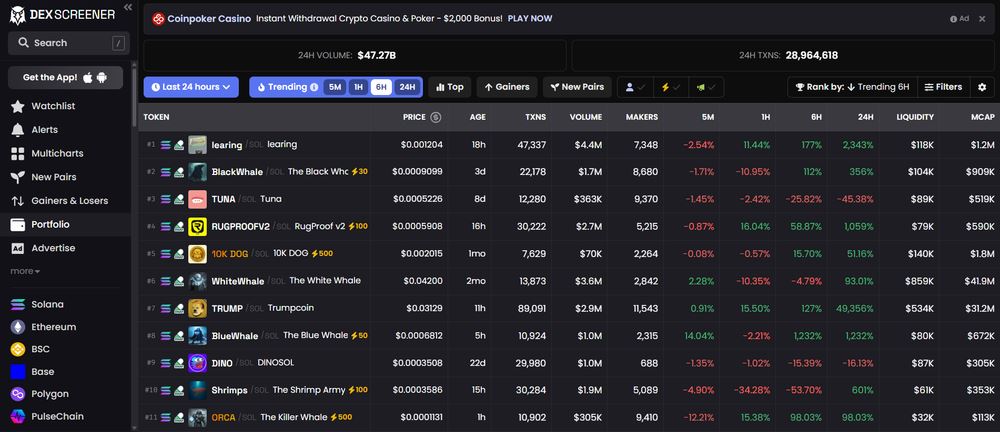Viewport: 1000px width, 432px height.
Task: Click the Top button
Action: point(450,87)
